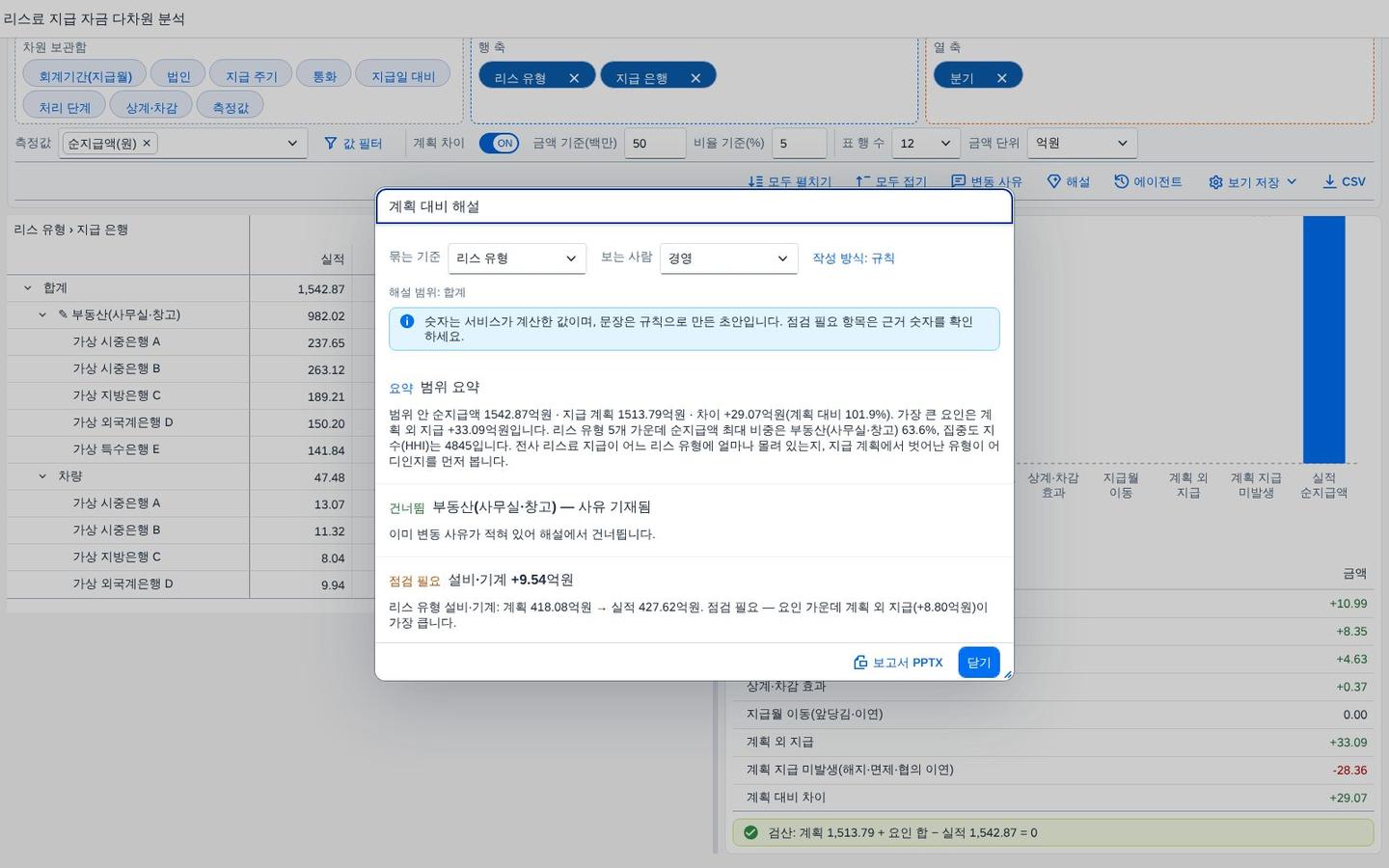
Task: Click the 작성 방식: 규칙 link
Action: tap(853, 258)
